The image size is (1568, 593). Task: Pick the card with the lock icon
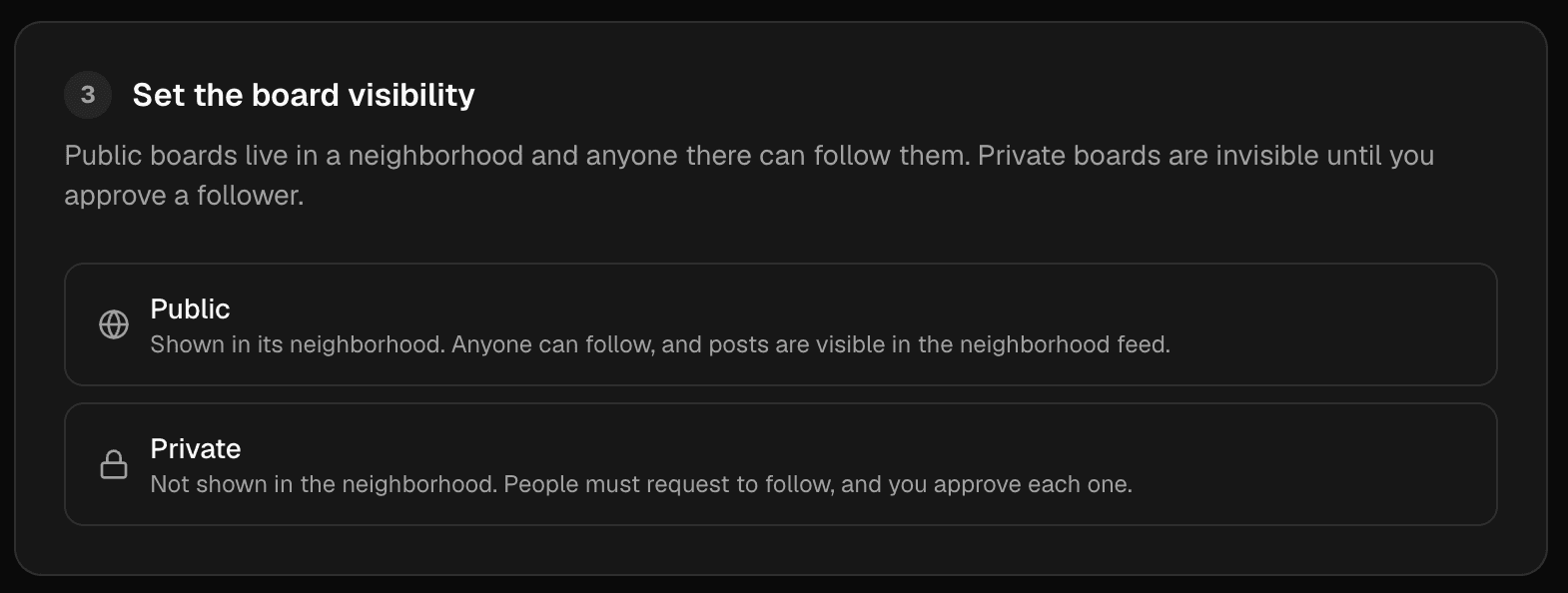[781, 464]
